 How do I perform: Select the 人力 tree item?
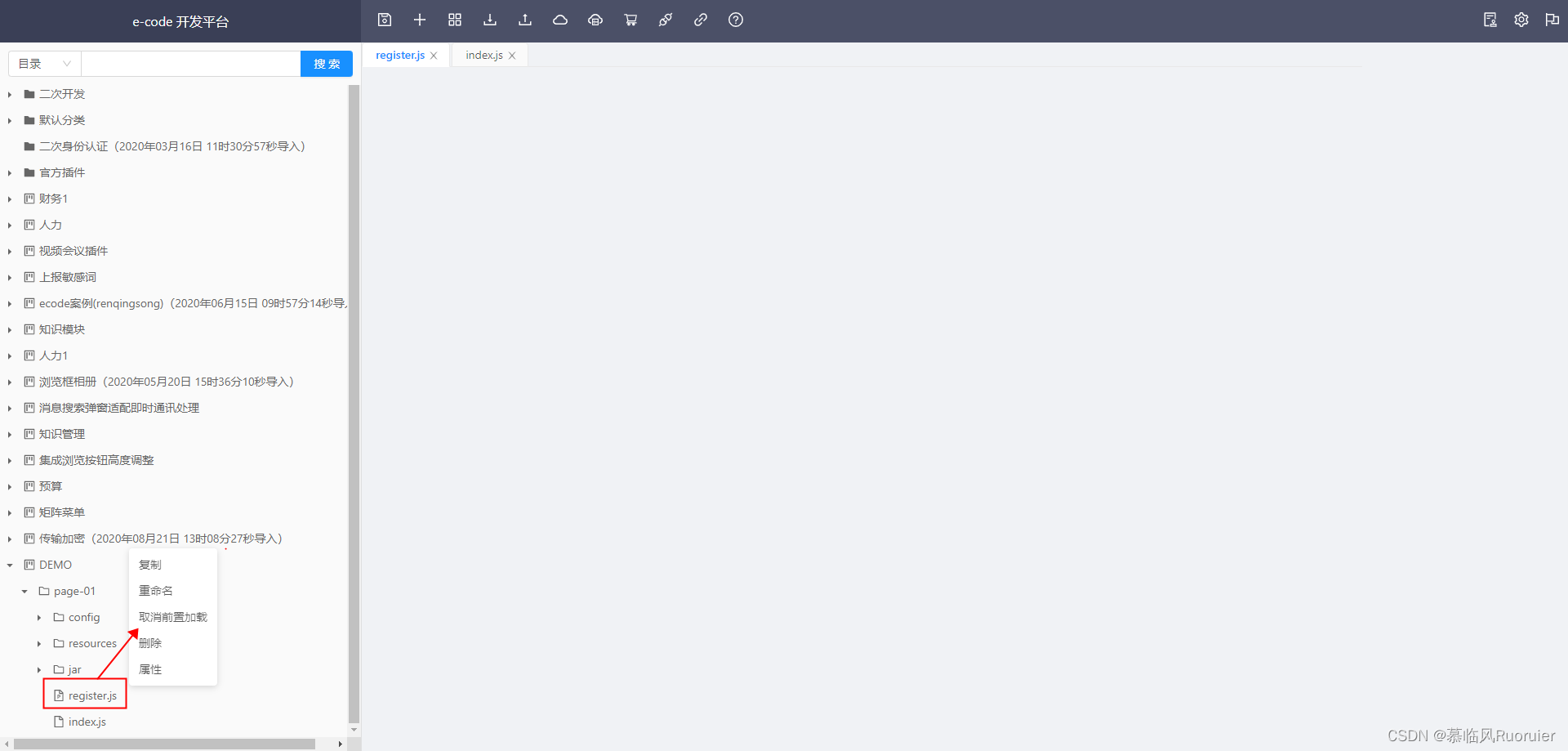point(51,225)
